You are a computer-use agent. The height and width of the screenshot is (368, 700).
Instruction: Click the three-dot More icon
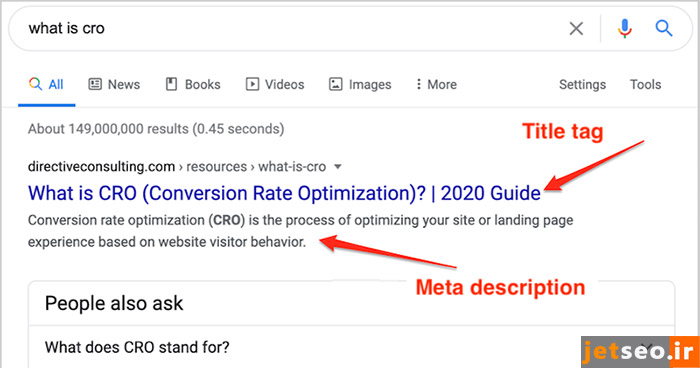(x=418, y=84)
